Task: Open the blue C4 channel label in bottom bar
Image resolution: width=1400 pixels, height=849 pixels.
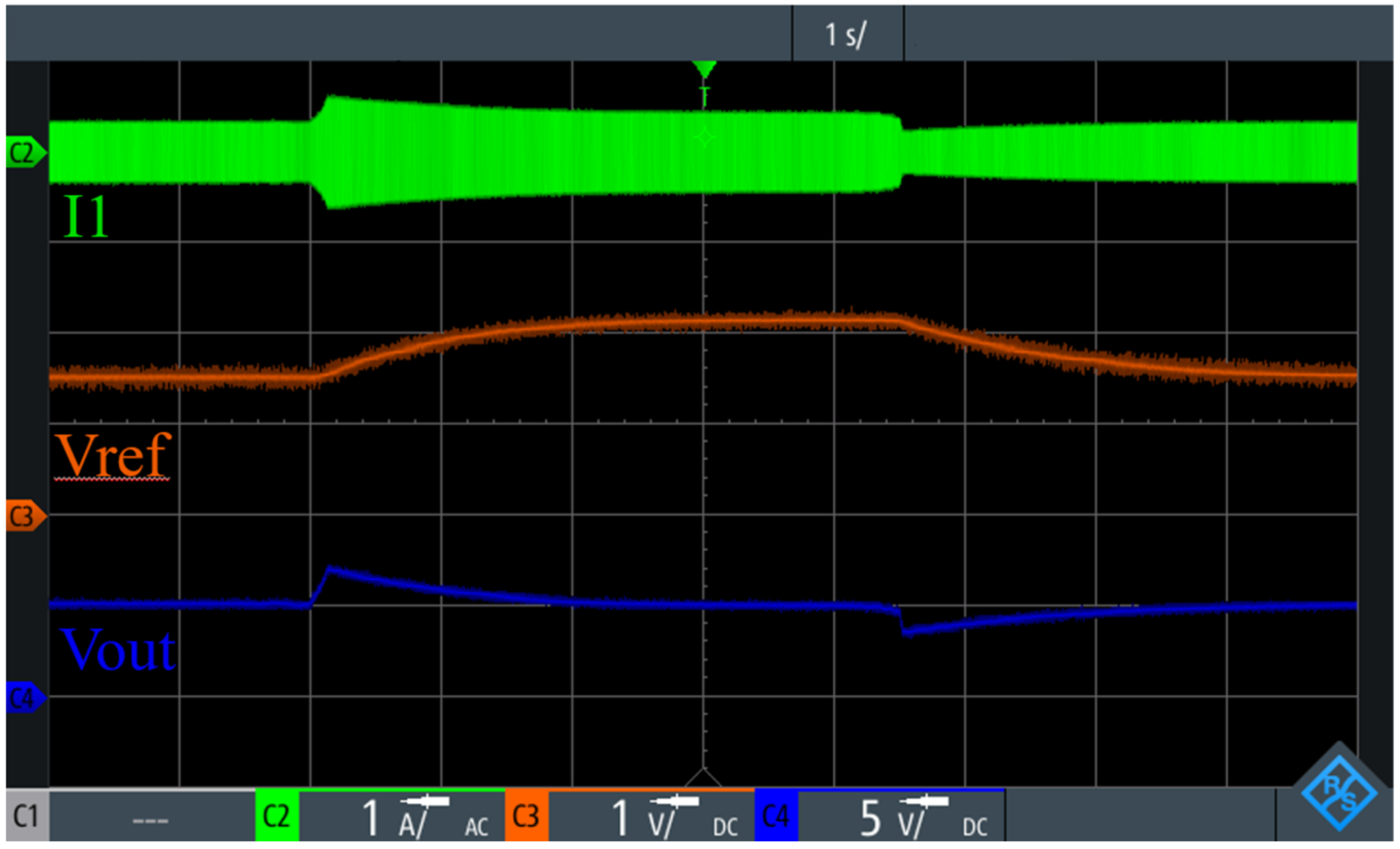Action: (776, 816)
